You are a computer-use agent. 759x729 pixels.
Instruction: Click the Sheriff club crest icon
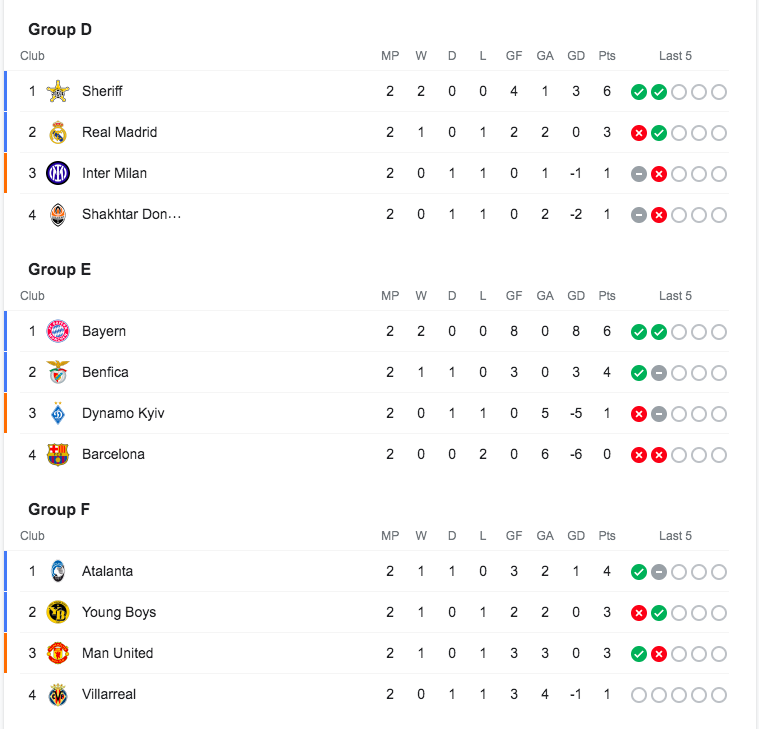pos(58,91)
